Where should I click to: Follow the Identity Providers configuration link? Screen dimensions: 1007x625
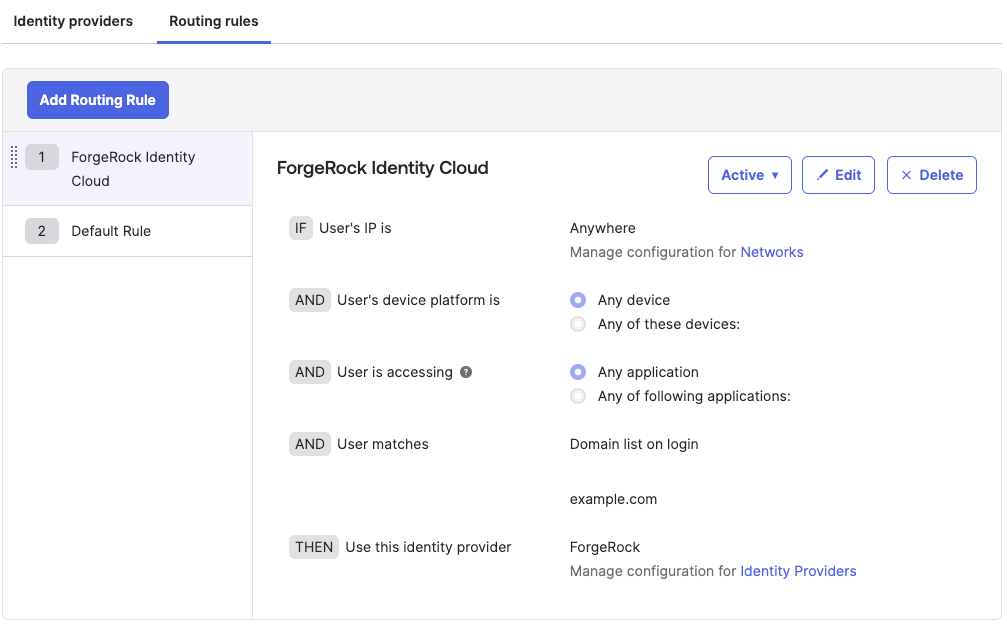(x=798, y=571)
